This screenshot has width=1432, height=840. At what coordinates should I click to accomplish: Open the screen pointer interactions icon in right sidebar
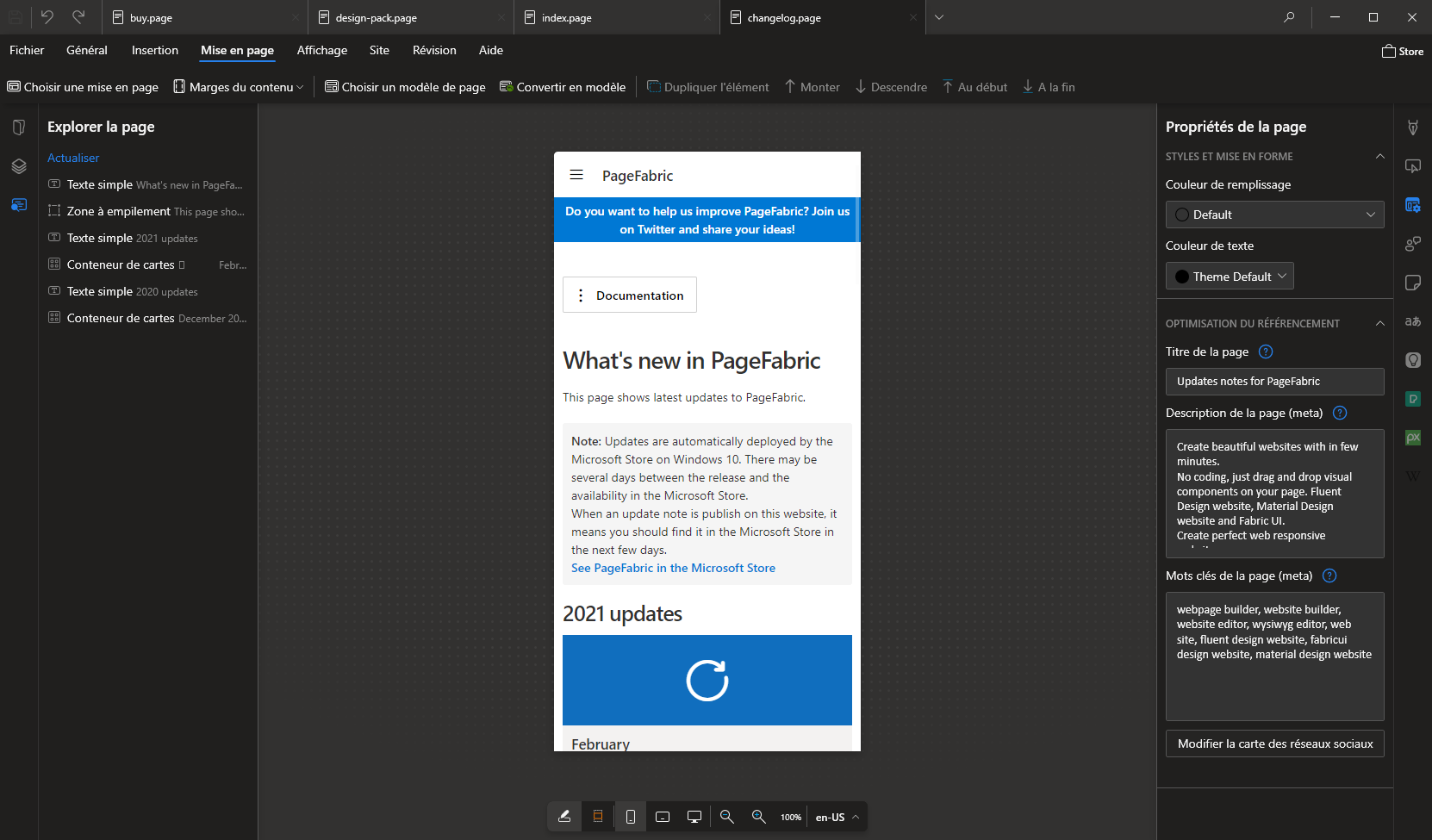[1413, 166]
